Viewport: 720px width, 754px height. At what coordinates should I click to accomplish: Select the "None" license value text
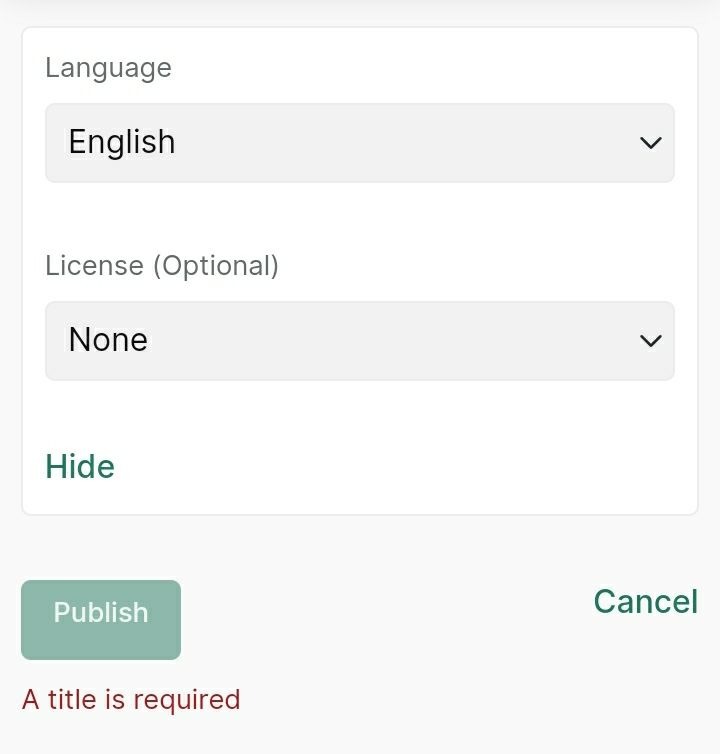coord(108,340)
